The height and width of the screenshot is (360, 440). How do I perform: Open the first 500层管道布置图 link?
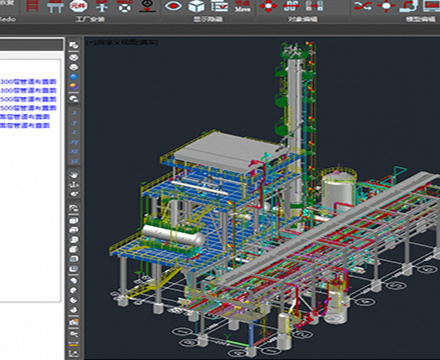28,99
